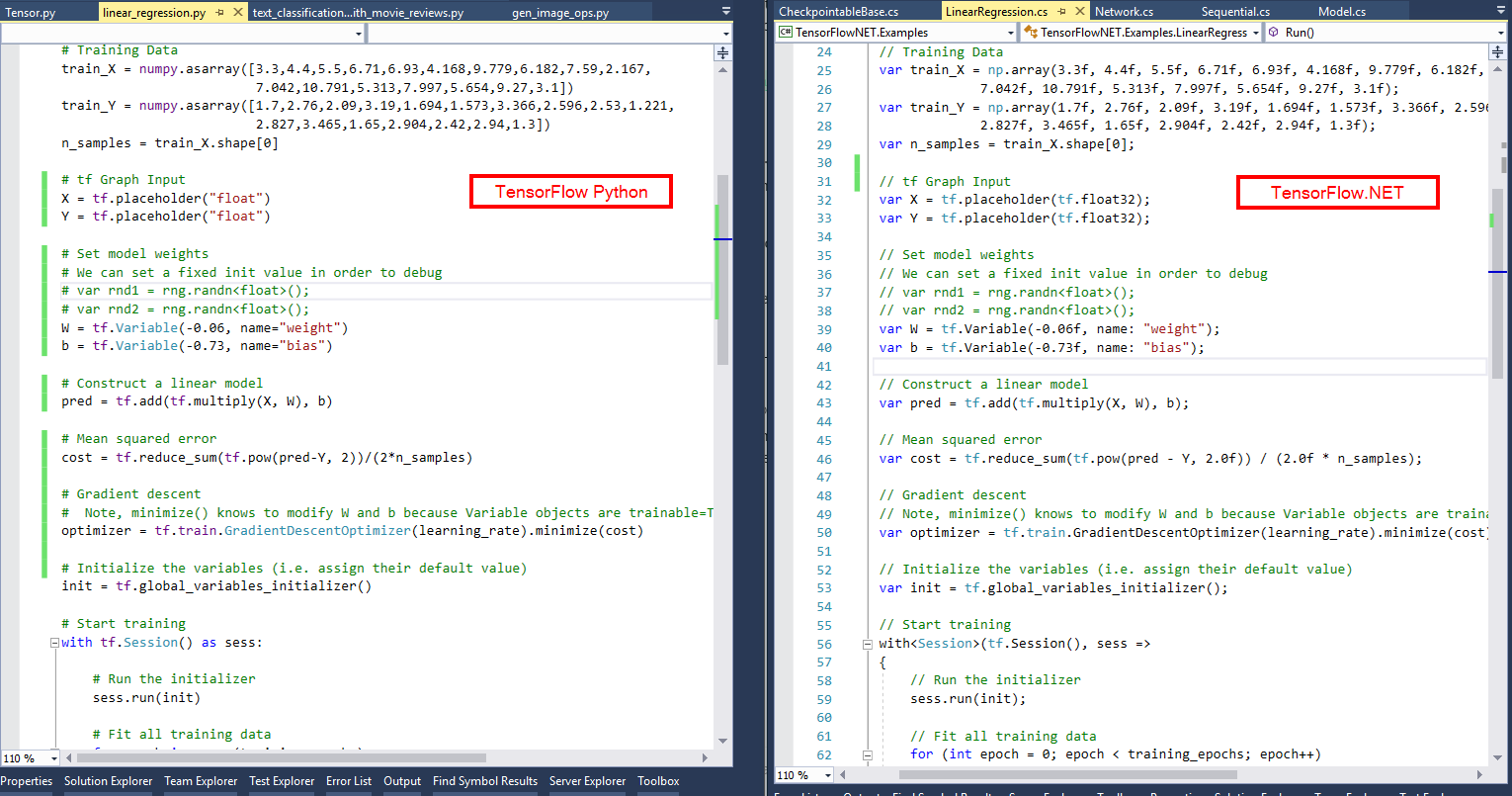This screenshot has width=1512, height=796.
Task: Open the Run() member dropdown in navigation bar
Action: pos(1503,32)
